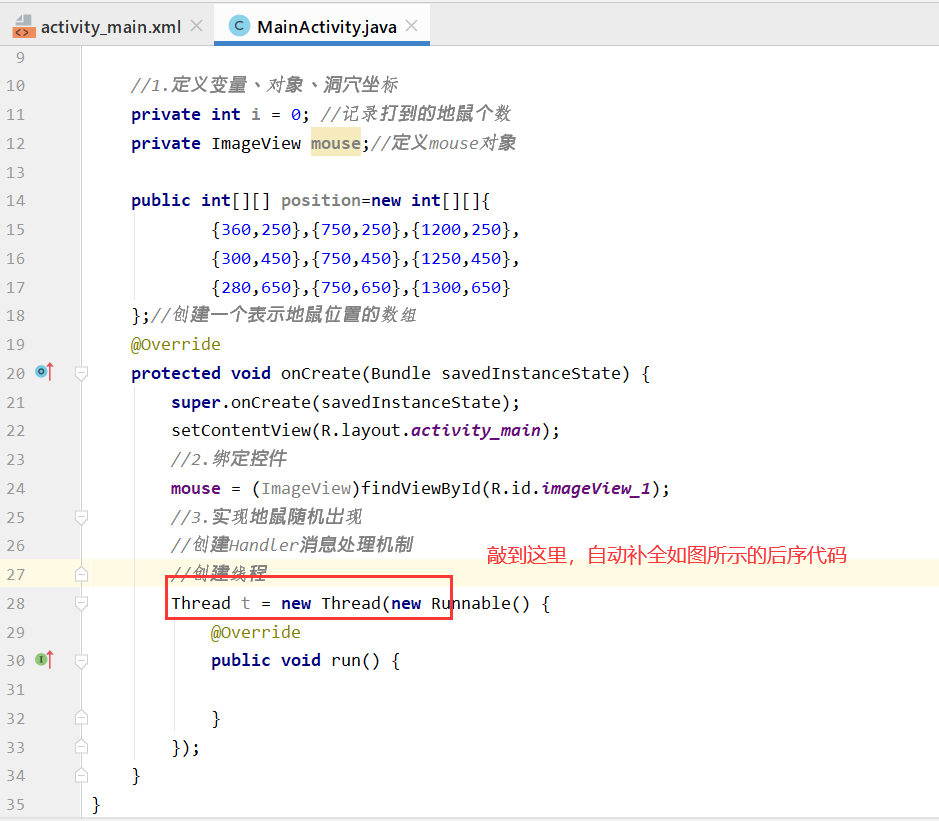This screenshot has width=939, height=821.
Task: Click the implements gutter icon on line 30
Action: coord(44,660)
